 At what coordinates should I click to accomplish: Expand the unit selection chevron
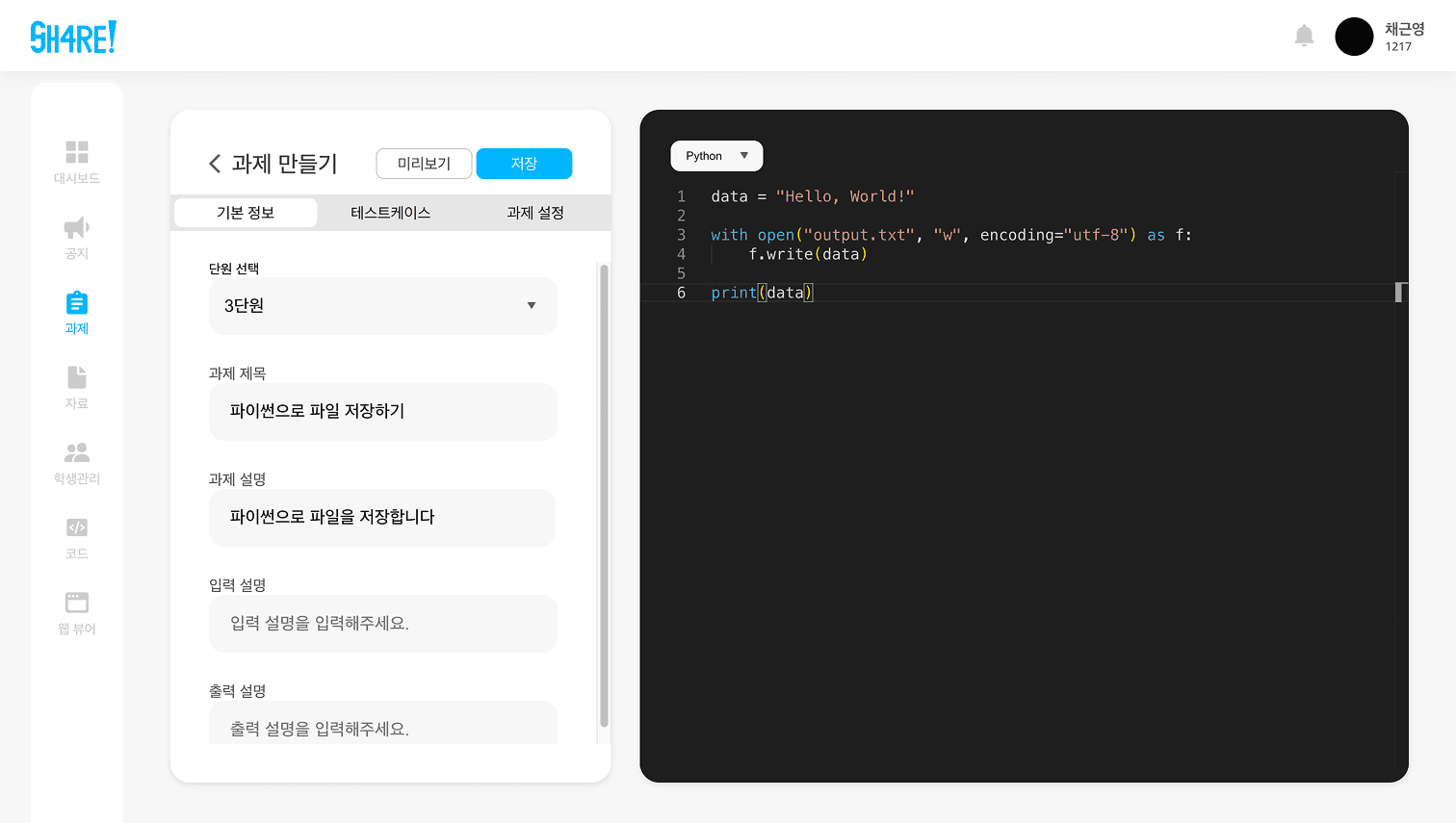(531, 305)
